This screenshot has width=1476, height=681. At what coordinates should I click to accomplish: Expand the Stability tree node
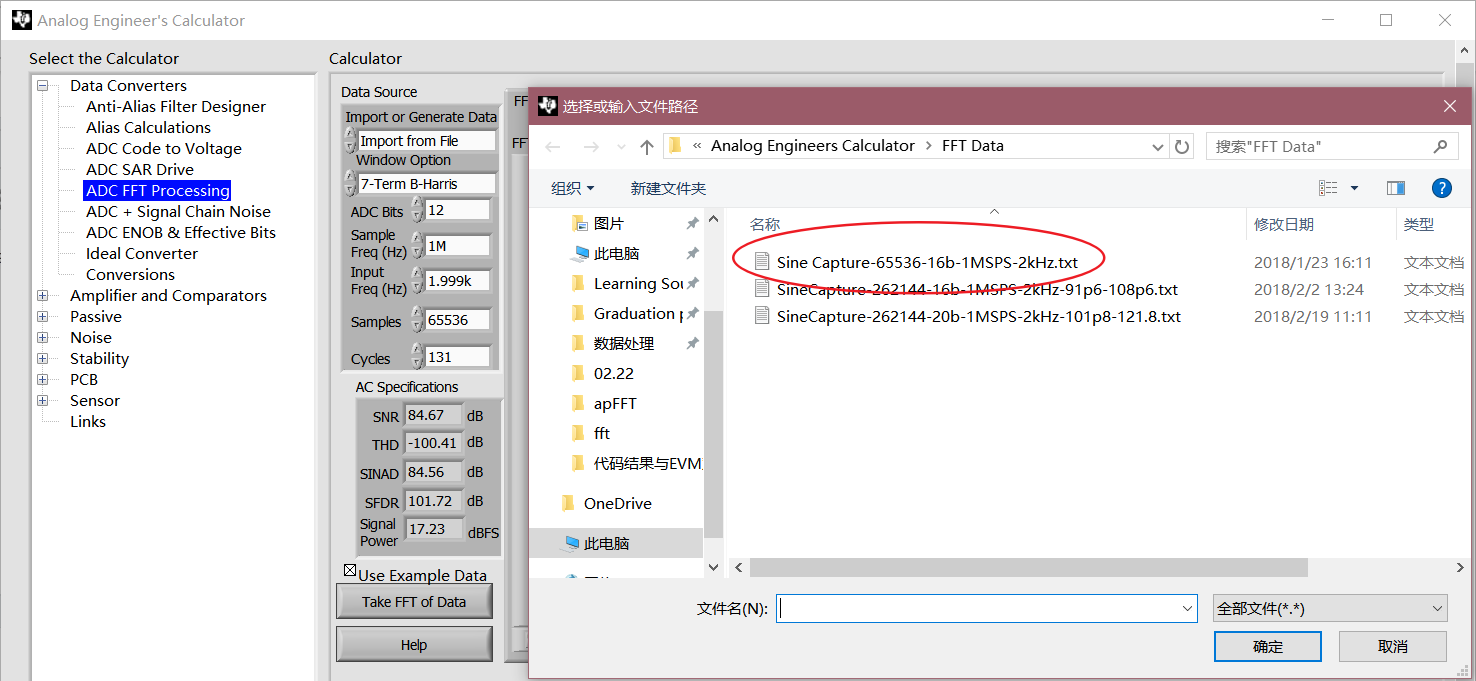(43, 359)
